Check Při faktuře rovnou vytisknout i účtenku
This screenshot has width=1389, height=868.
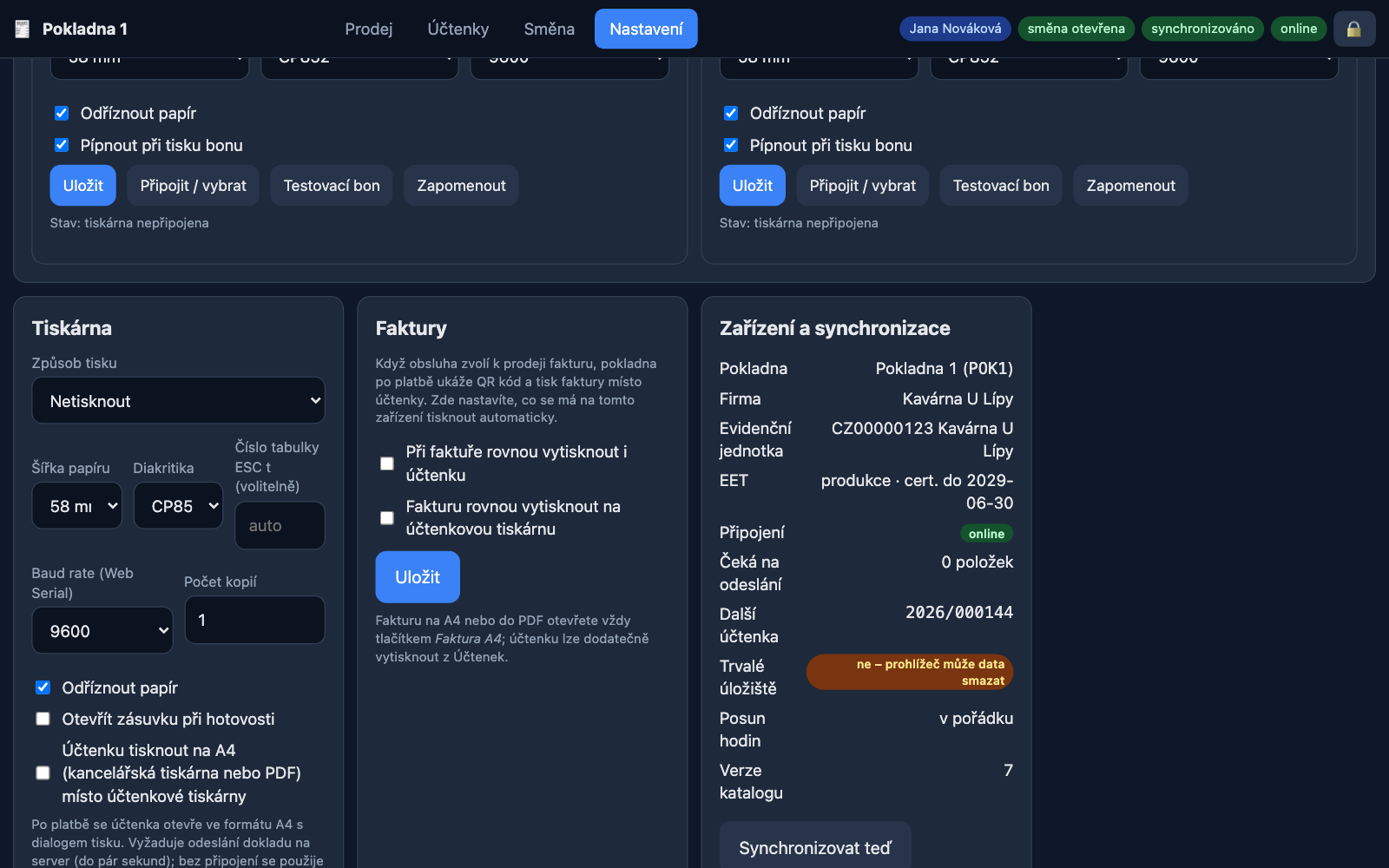pos(387,464)
